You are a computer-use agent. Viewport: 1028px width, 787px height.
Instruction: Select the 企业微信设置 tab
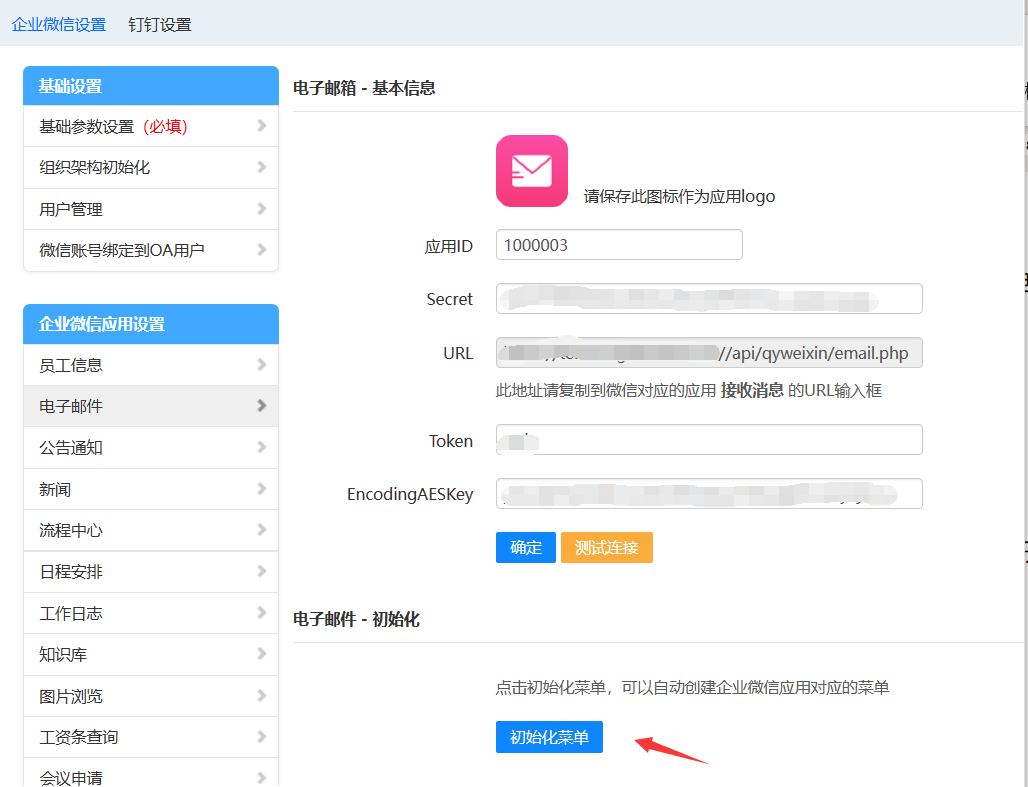click(x=59, y=24)
